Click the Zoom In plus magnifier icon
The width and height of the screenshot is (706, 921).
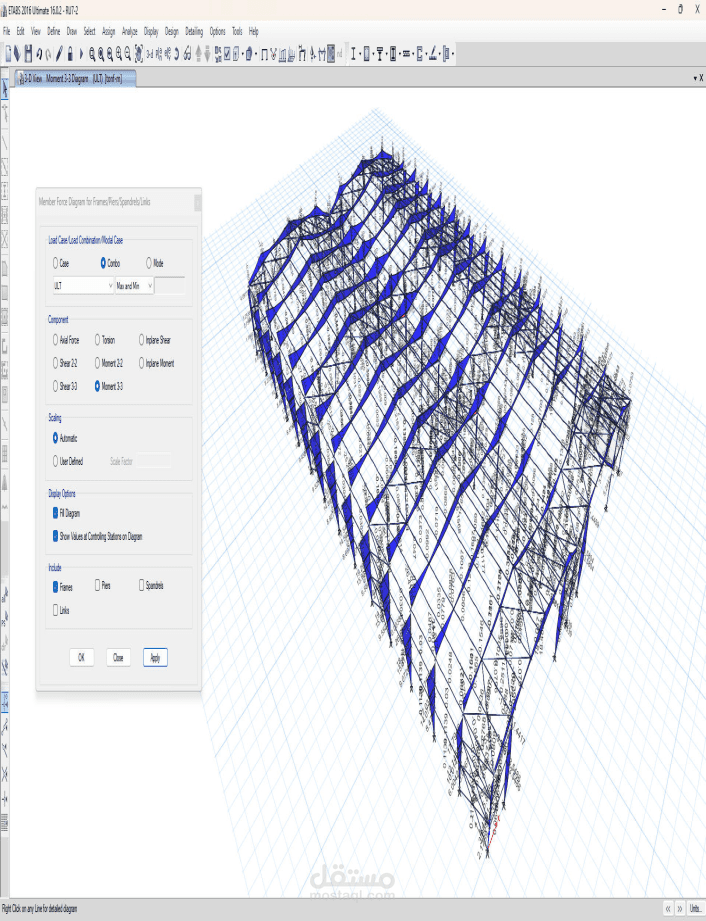pyautogui.click(x=119, y=54)
